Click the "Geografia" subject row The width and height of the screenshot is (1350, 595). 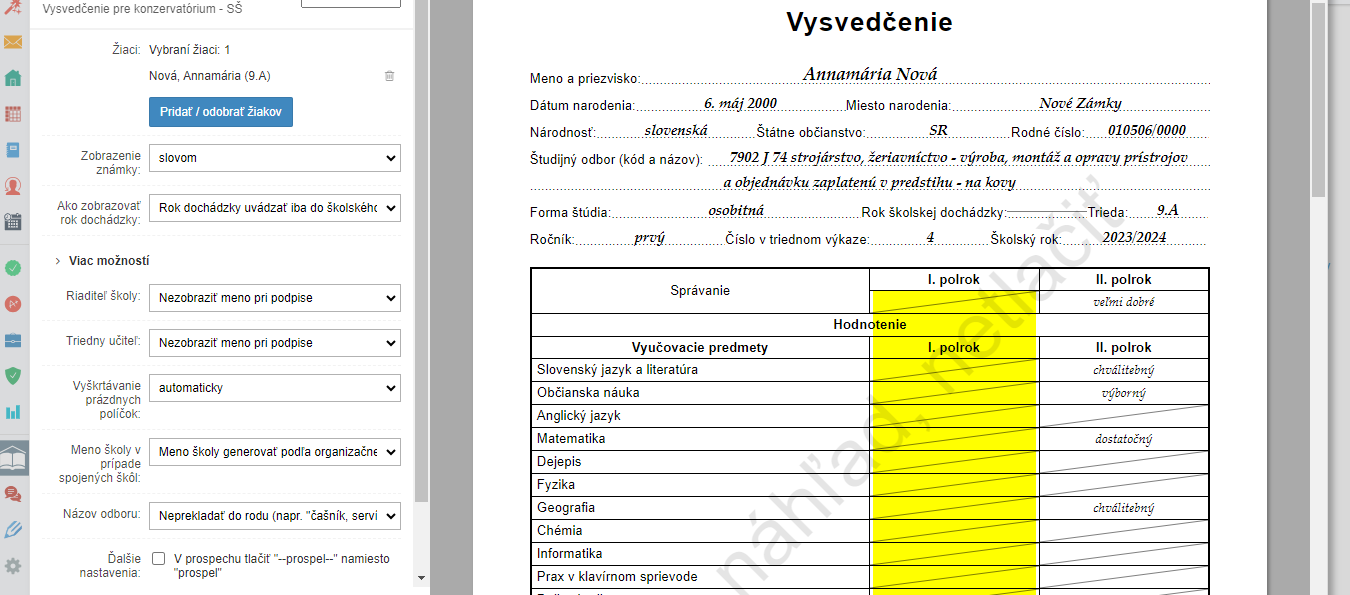[700, 508]
